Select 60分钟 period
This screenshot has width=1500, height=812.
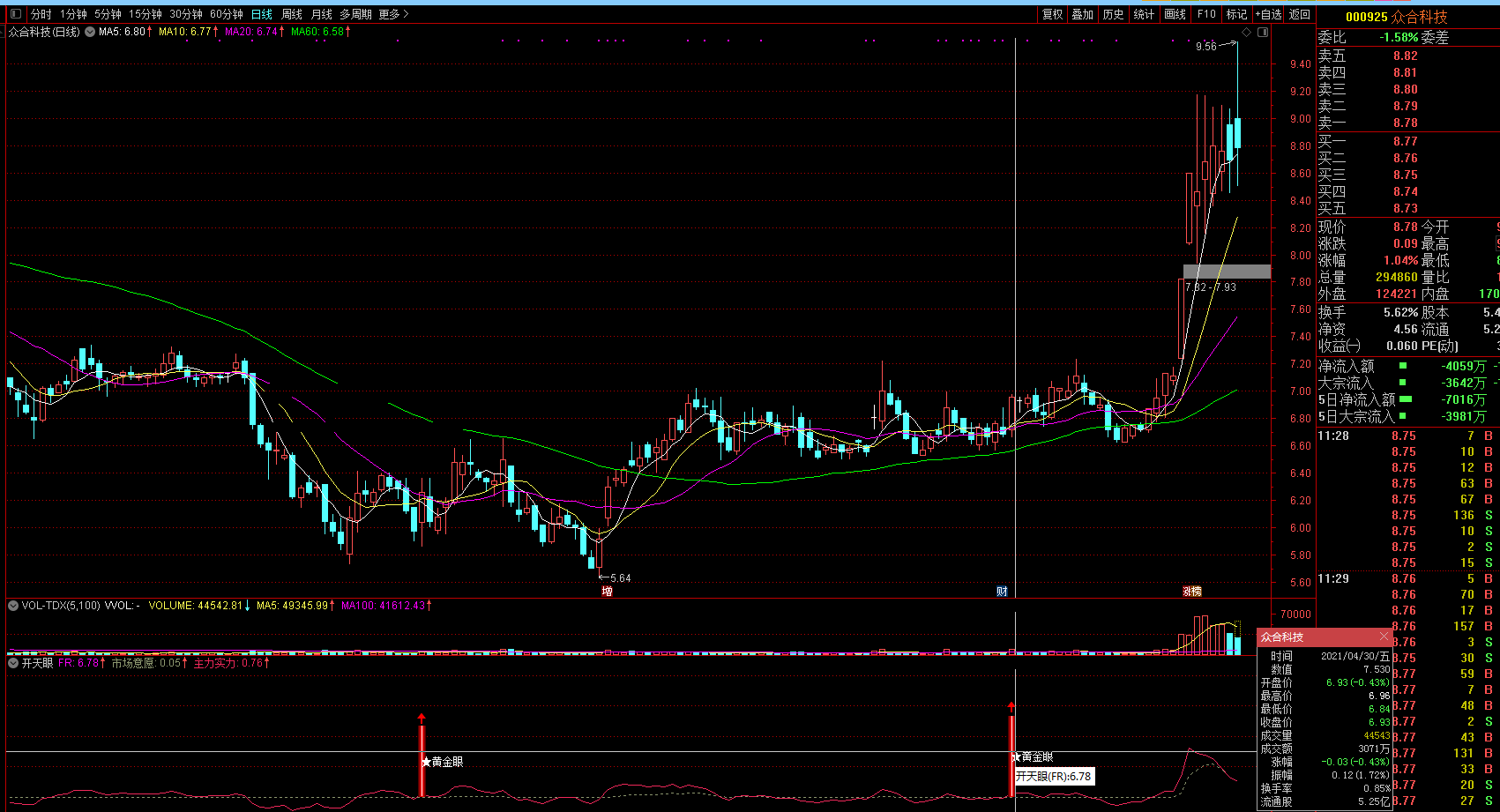point(227,14)
